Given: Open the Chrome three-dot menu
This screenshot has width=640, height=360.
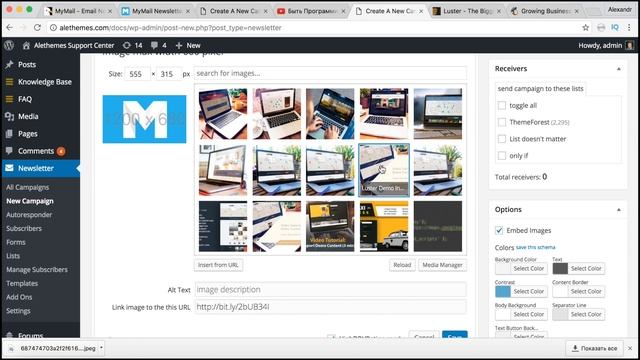Looking at the screenshot, I should pyautogui.click(x=629, y=27).
